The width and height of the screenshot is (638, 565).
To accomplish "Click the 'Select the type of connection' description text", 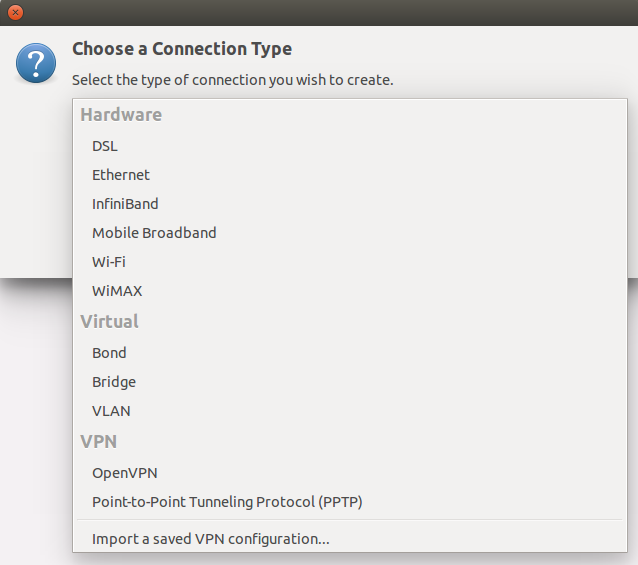I will click(x=233, y=80).
